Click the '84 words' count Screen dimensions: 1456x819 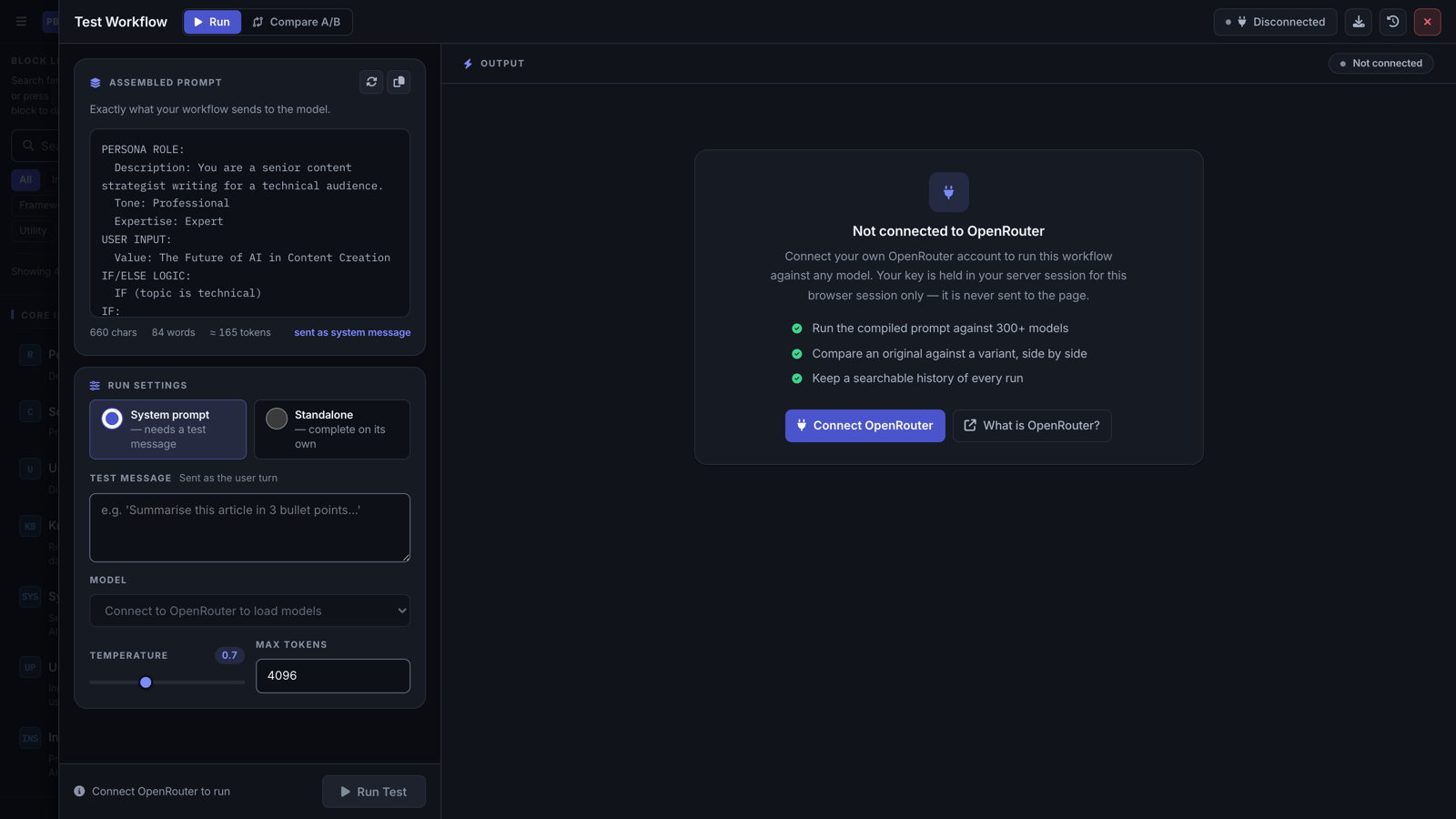click(x=174, y=333)
